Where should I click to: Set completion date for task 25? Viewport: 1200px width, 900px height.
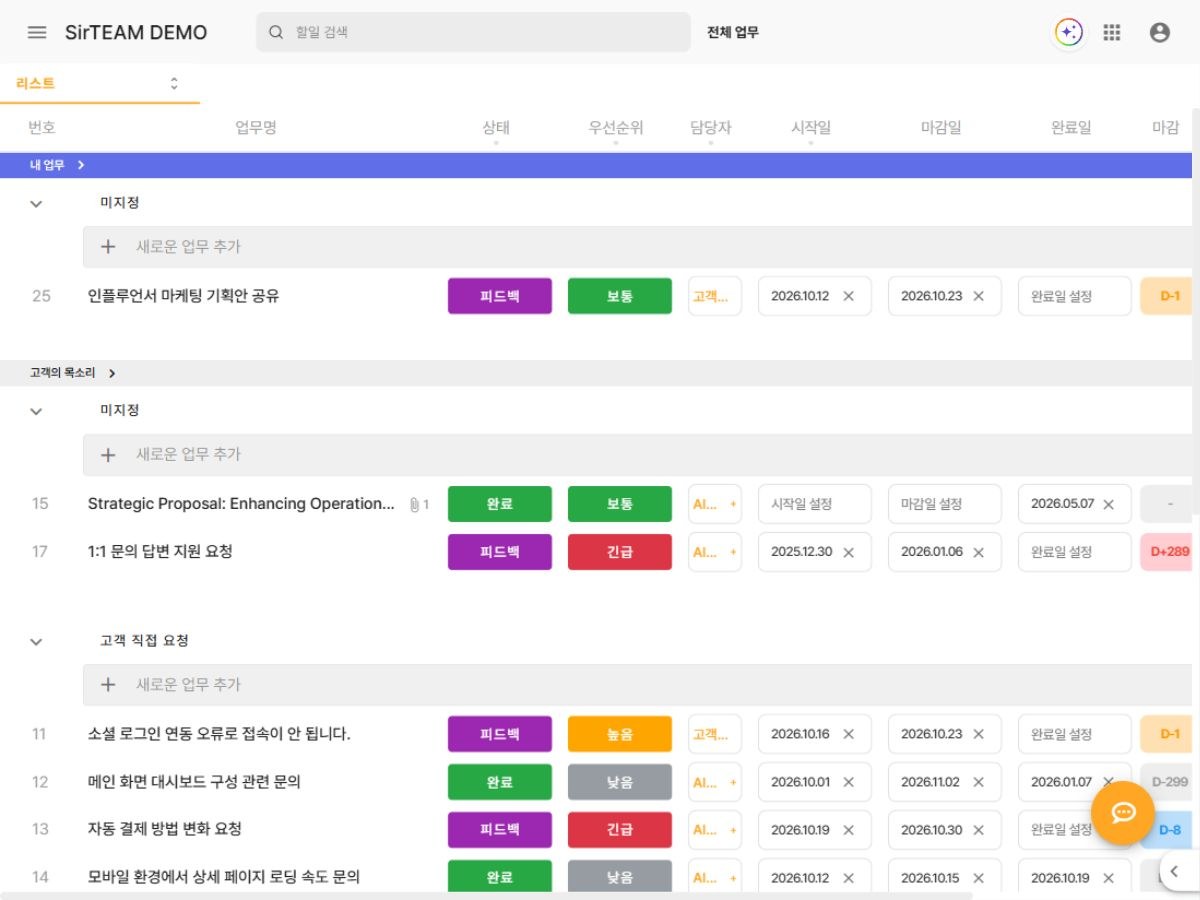tap(1075, 296)
